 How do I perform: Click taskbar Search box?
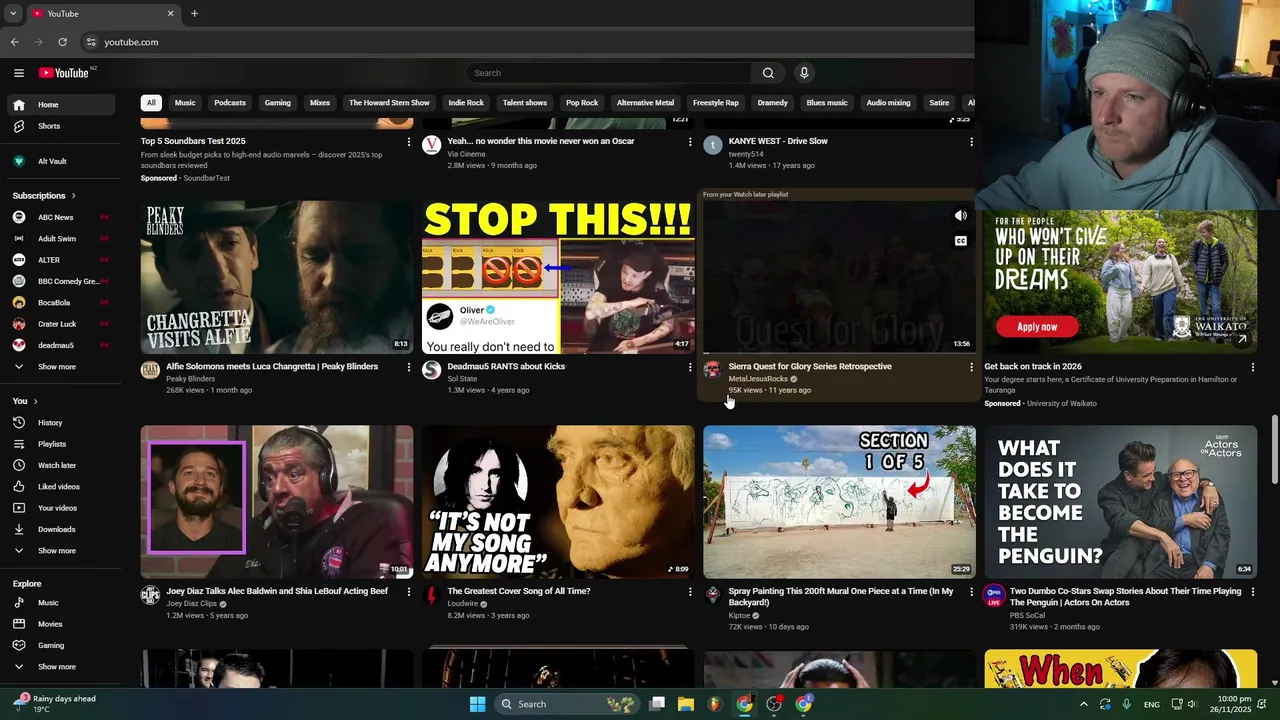567,704
